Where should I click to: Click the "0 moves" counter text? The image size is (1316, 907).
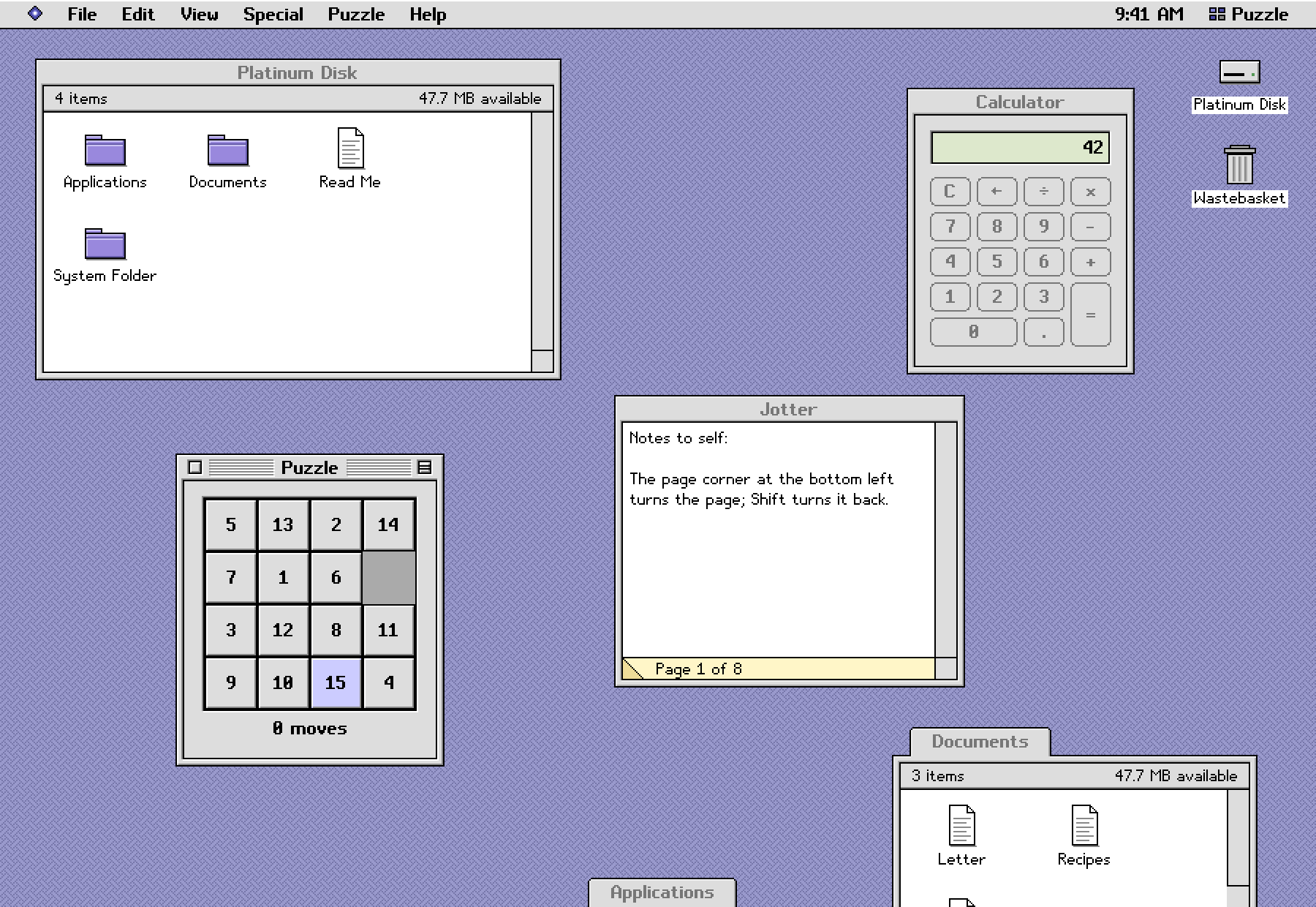tap(310, 729)
